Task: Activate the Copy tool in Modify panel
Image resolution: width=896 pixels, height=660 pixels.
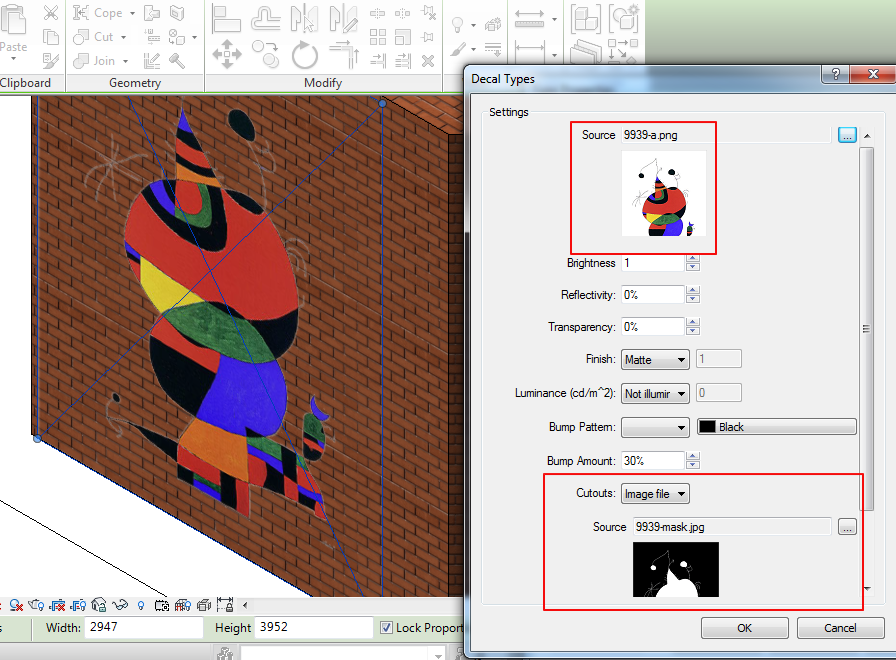Action: (266, 54)
